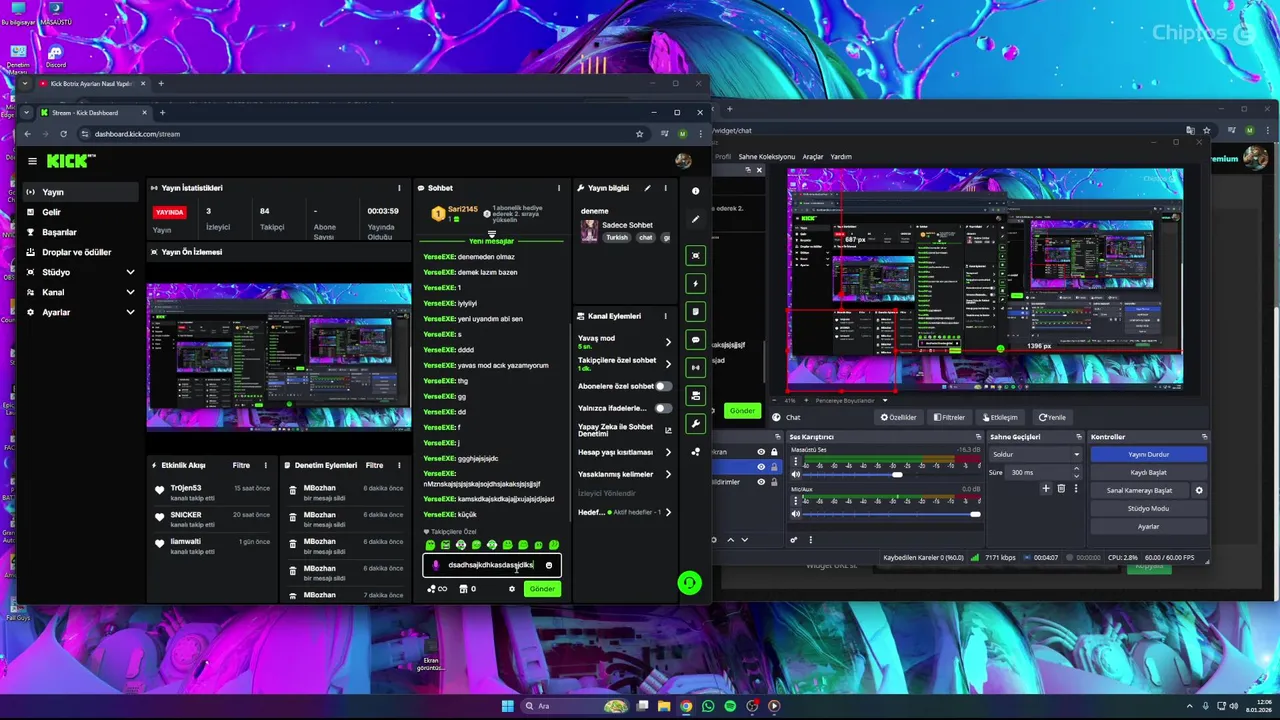Viewport: 1280px width, 720px height.
Task: Open Windows Start button on taskbar
Action: 507,706
